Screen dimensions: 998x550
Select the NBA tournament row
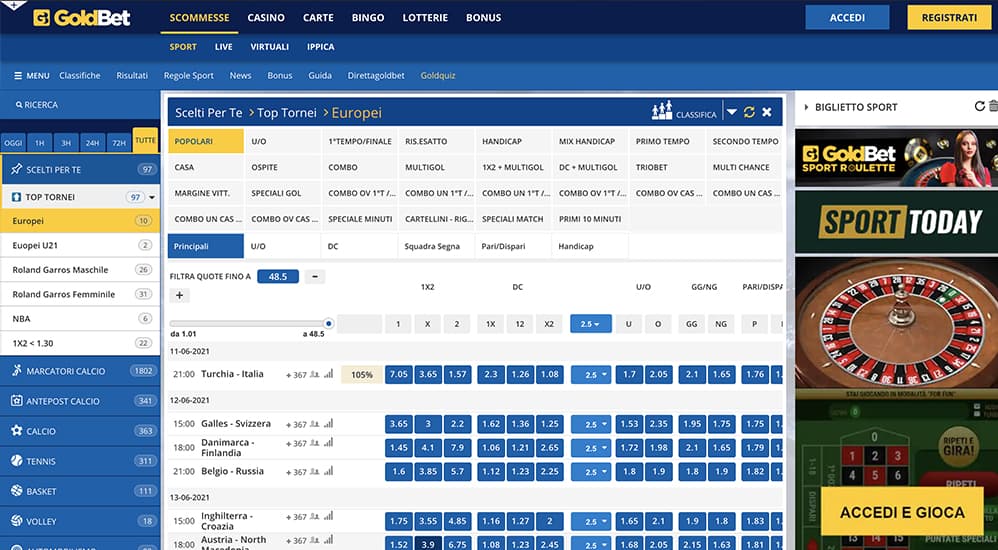(80, 318)
